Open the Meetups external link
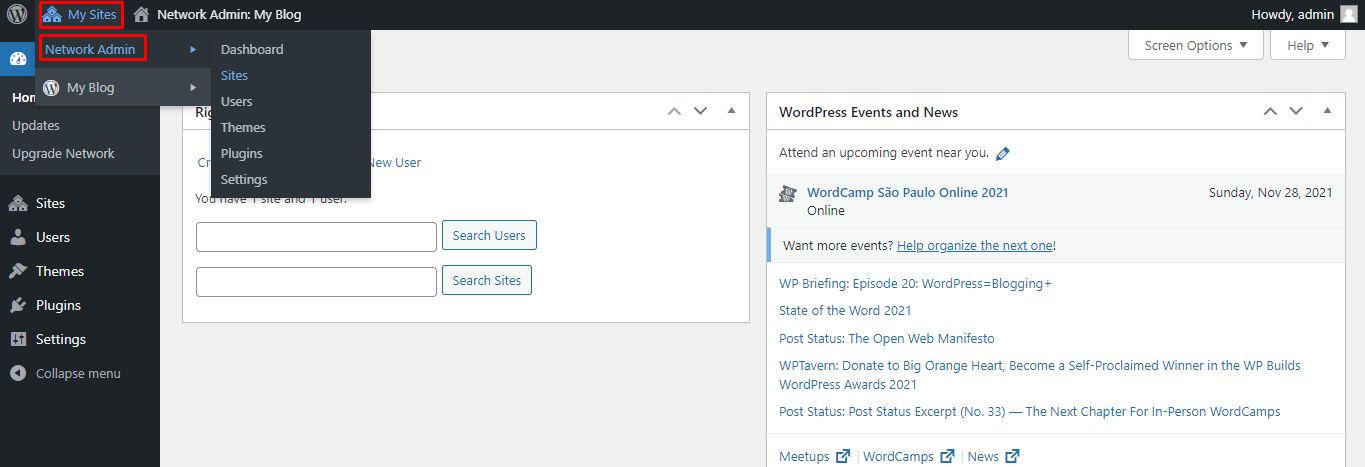This screenshot has height=467, width=1365. point(814,456)
